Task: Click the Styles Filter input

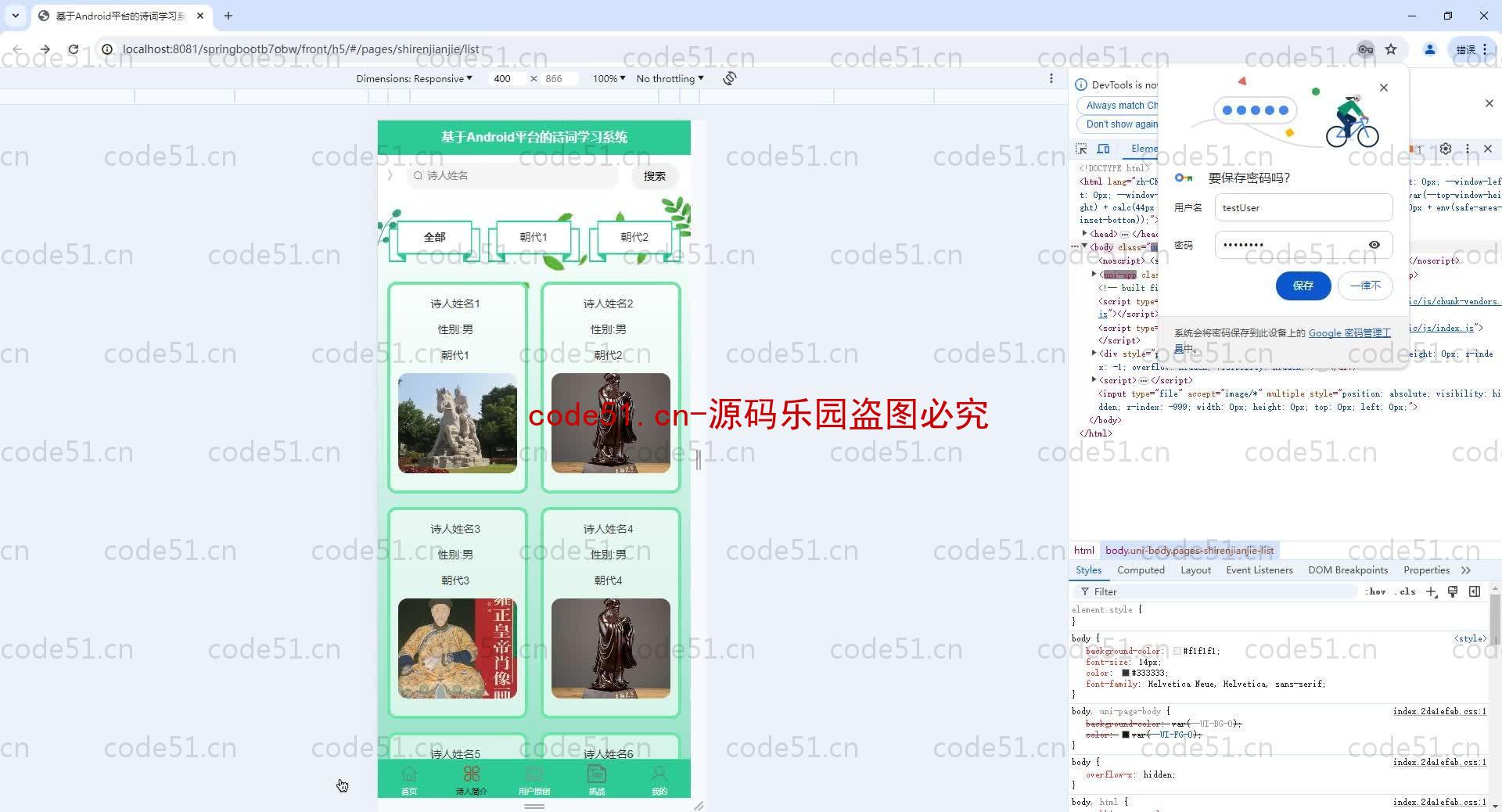Action: [x=1216, y=591]
